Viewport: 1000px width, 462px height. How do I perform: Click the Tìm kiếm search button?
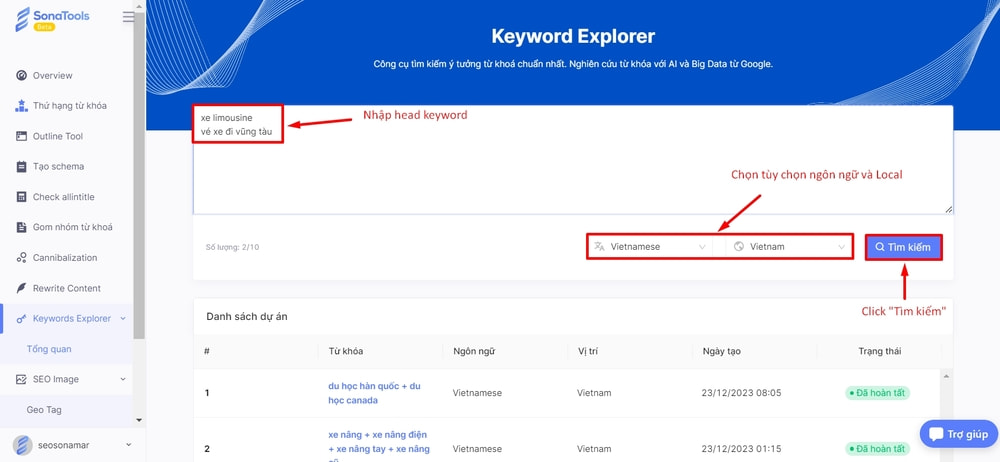pyautogui.click(x=903, y=247)
